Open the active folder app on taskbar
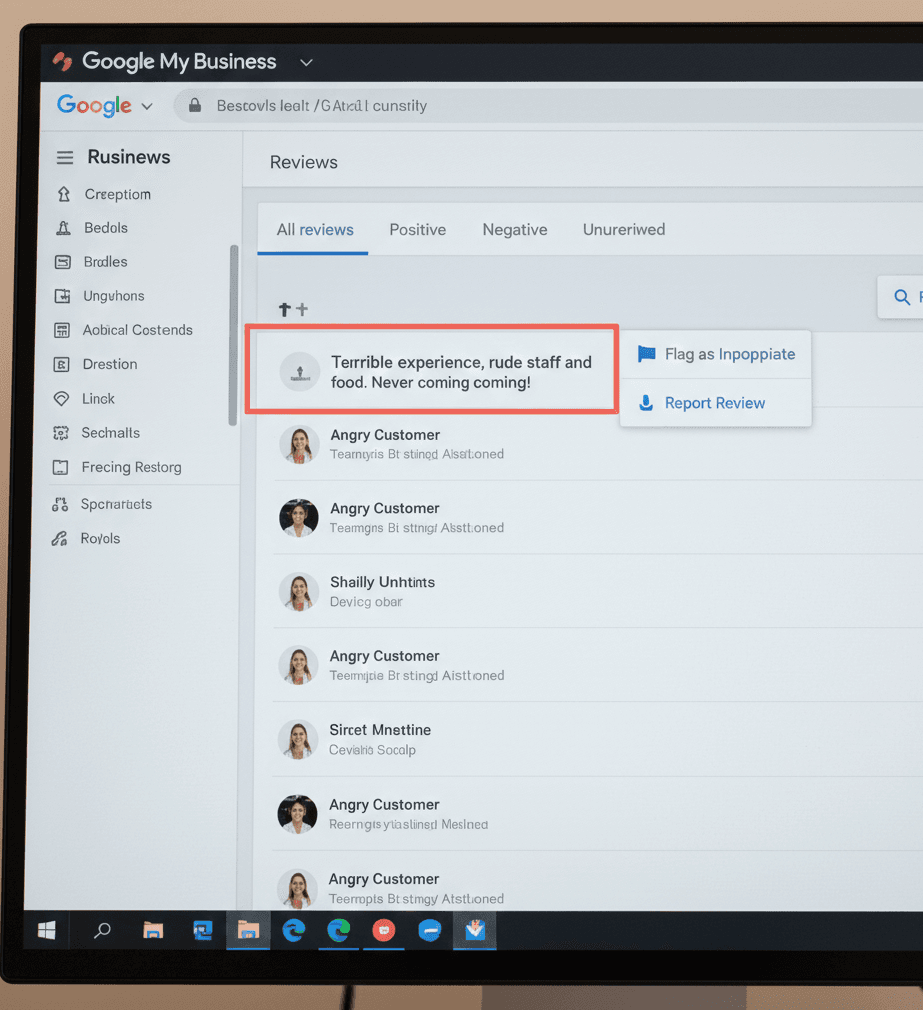The width and height of the screenshot is (923, 1010). click(248, 930)
